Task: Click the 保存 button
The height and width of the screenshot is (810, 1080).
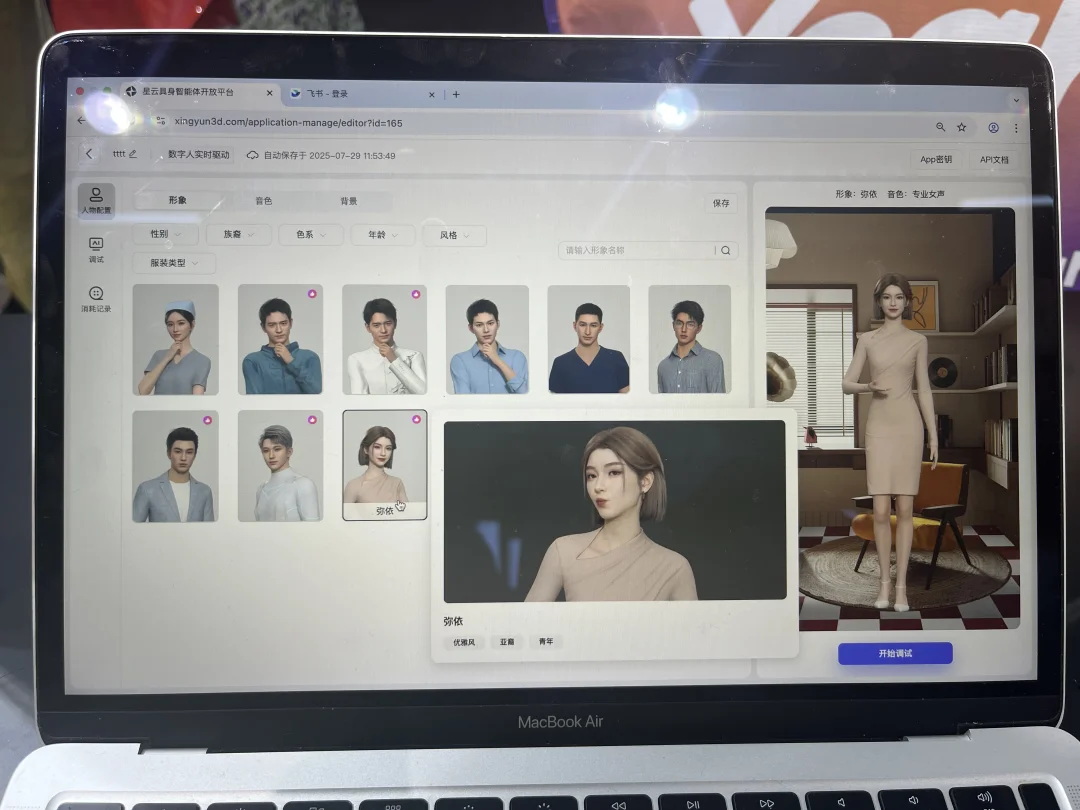Action: 721,203
